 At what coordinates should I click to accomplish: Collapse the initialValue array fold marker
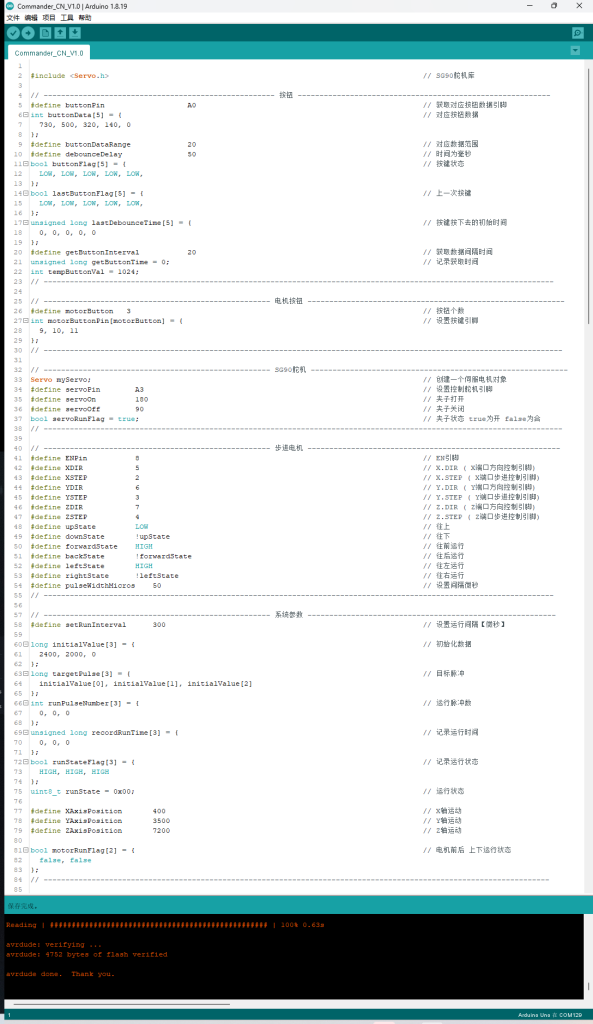click(26, 644)
